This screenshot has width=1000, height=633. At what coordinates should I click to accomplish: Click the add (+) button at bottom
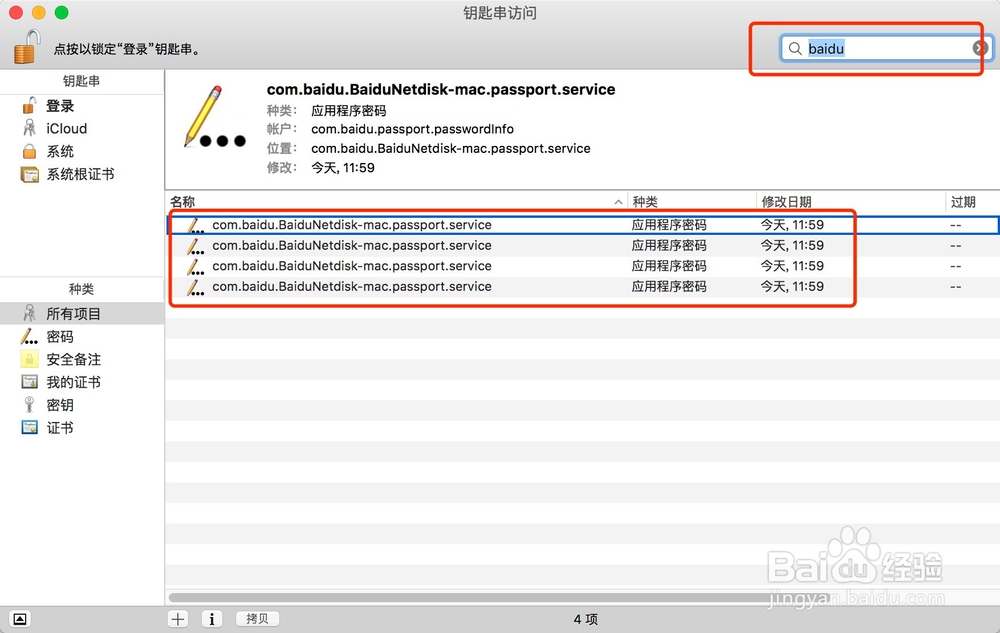coord(178,618)
